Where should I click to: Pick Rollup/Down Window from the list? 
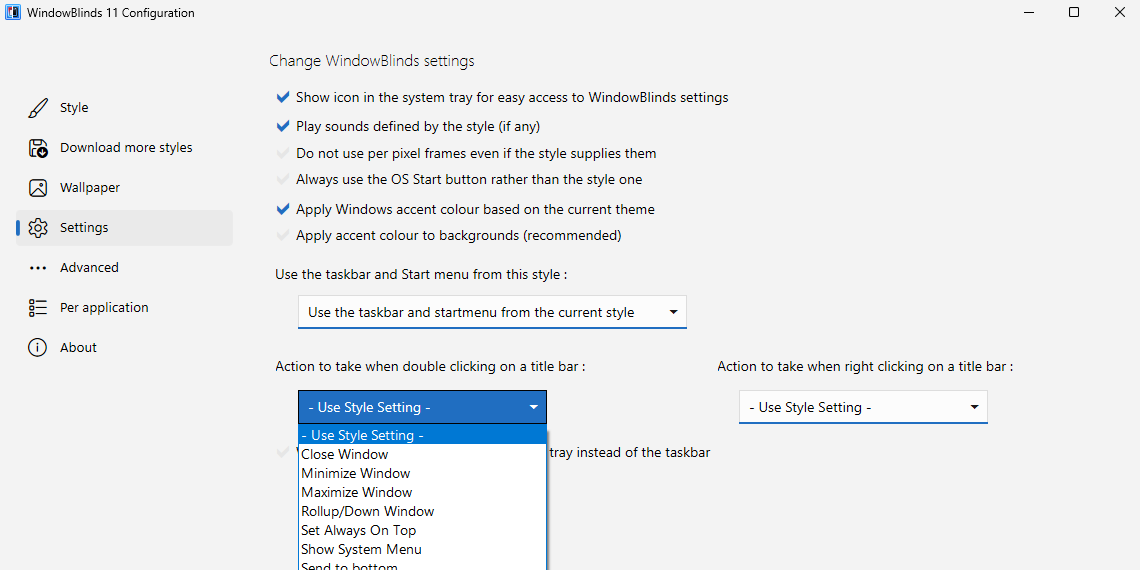pyautogui.click(x=422, y=511)
